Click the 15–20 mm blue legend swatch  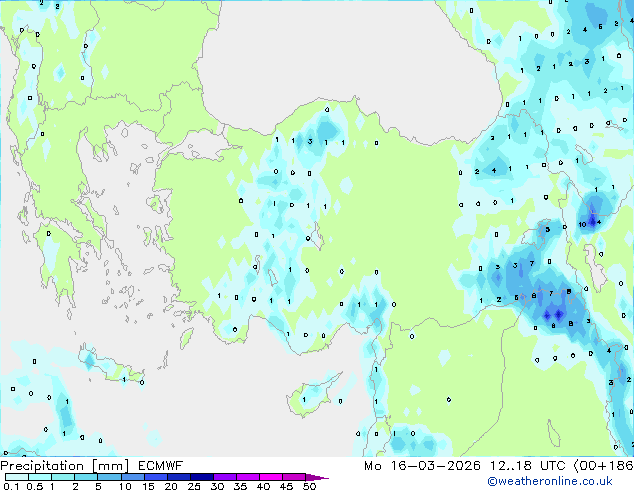click(x=155, y=477)
